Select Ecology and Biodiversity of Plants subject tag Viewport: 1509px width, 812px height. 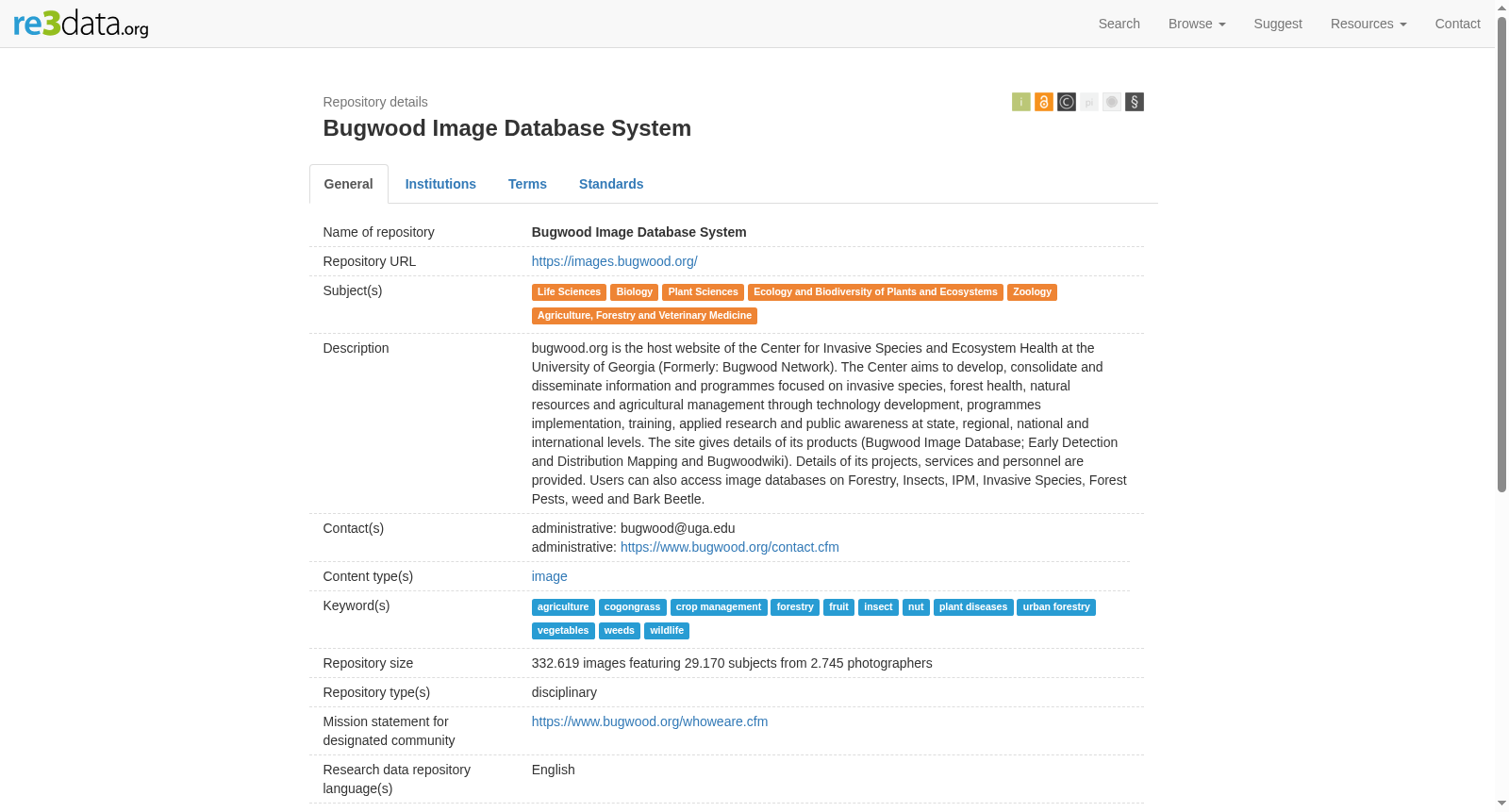click(x=875, y=292)
